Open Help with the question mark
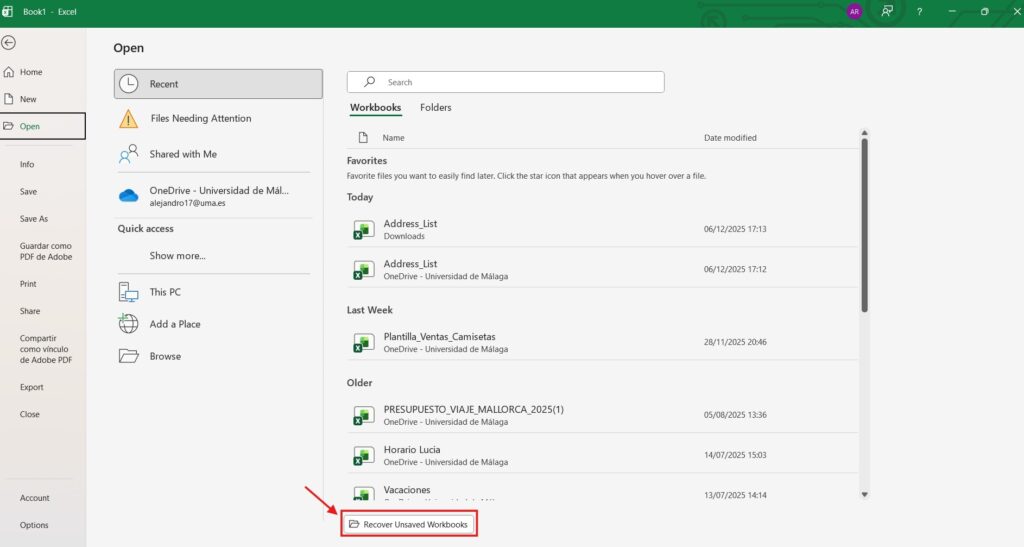 919,12
